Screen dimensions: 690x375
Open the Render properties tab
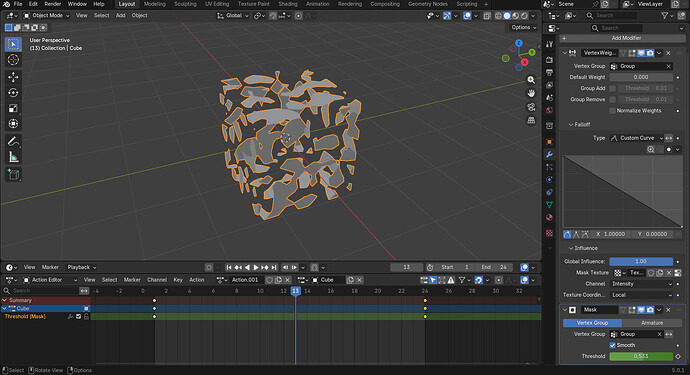coord(549,59)
